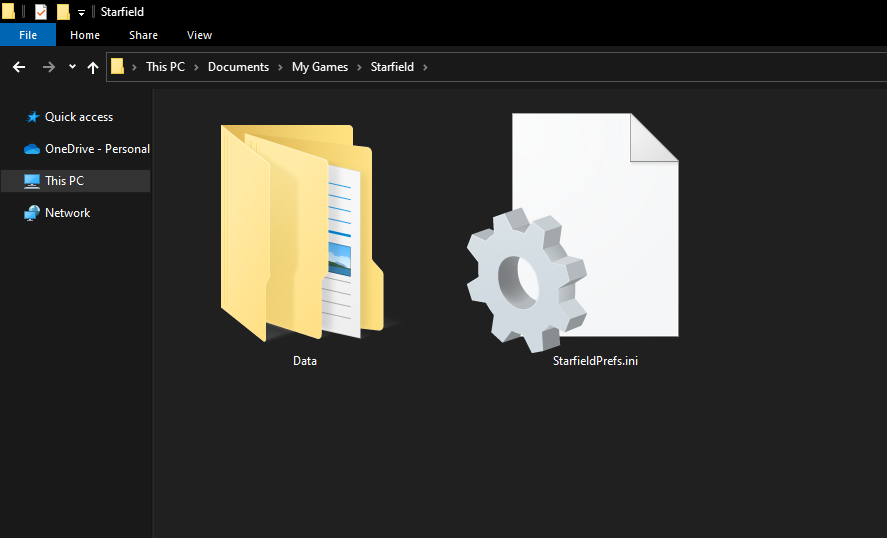Click address bar folder icon
887x538 pixels.
pos(117,67)
